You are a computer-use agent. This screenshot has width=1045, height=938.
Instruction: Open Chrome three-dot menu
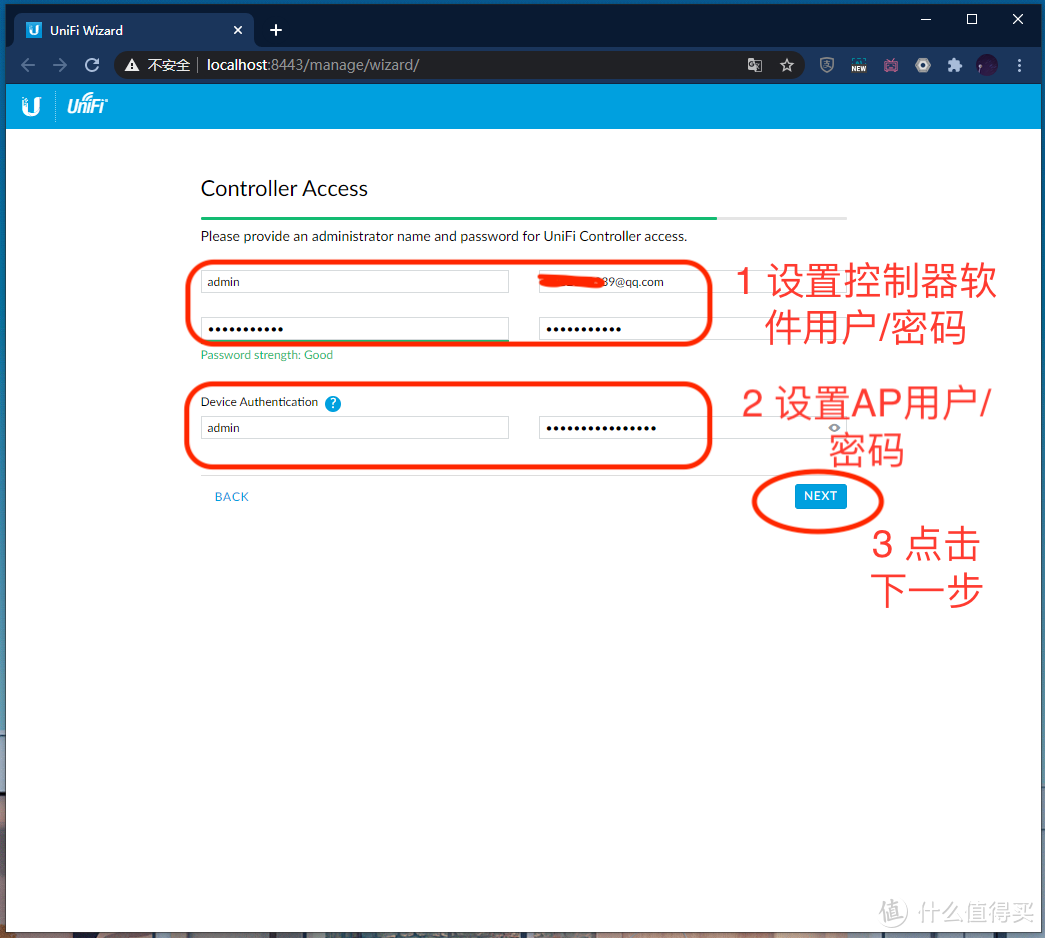point(1019,65)
